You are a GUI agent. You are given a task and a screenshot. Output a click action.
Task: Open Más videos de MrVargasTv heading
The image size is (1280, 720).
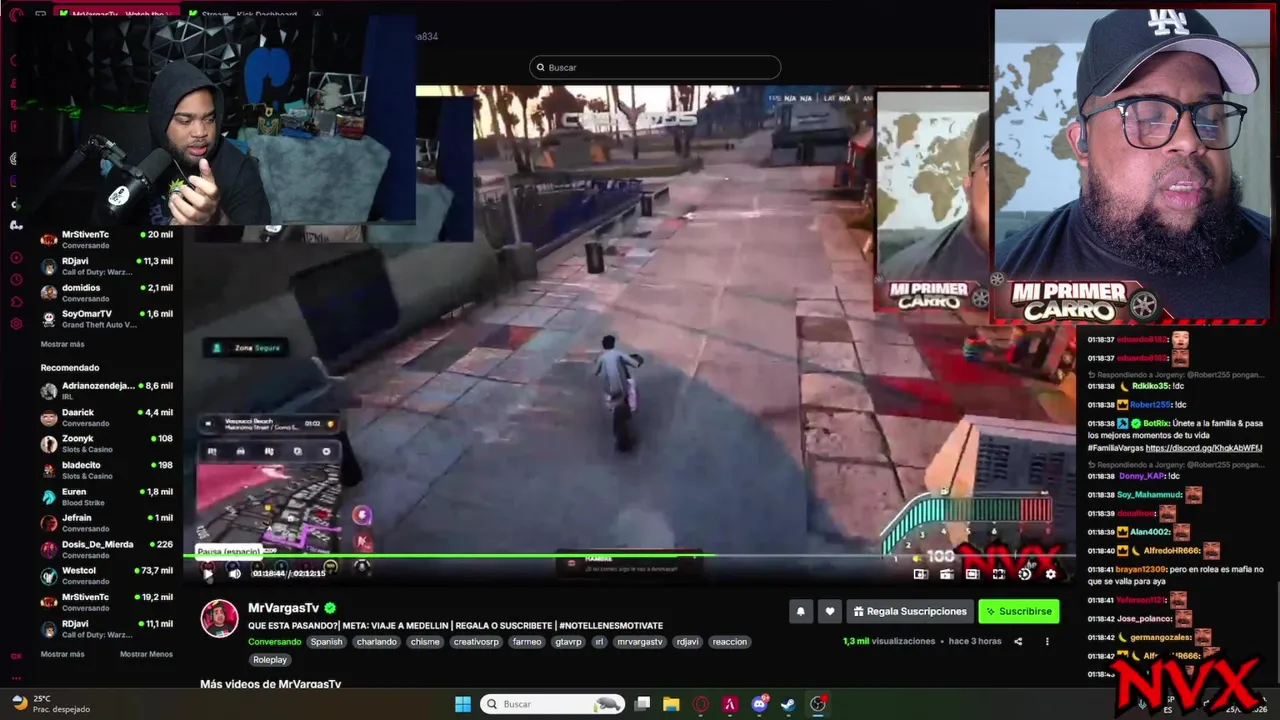pyautogui.click(x=270, y=684)
